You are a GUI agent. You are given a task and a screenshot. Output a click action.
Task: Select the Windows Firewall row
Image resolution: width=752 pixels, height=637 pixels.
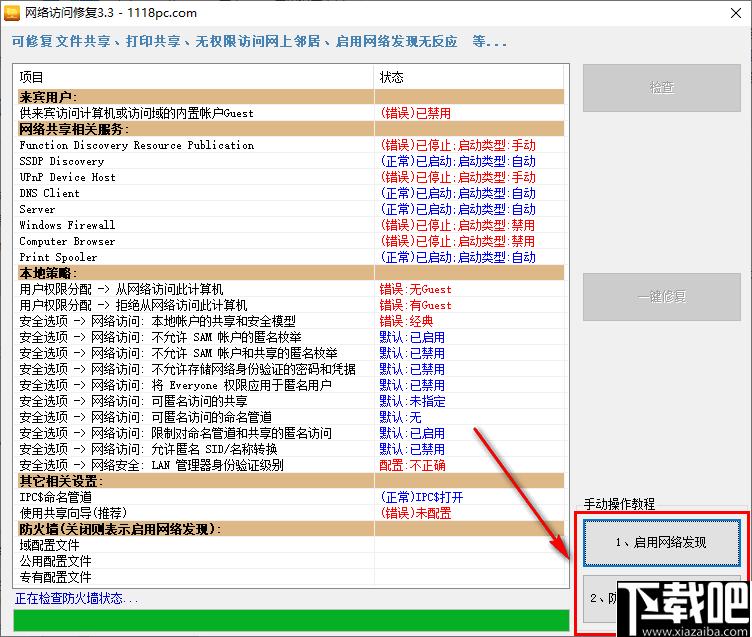pos(291,225)
